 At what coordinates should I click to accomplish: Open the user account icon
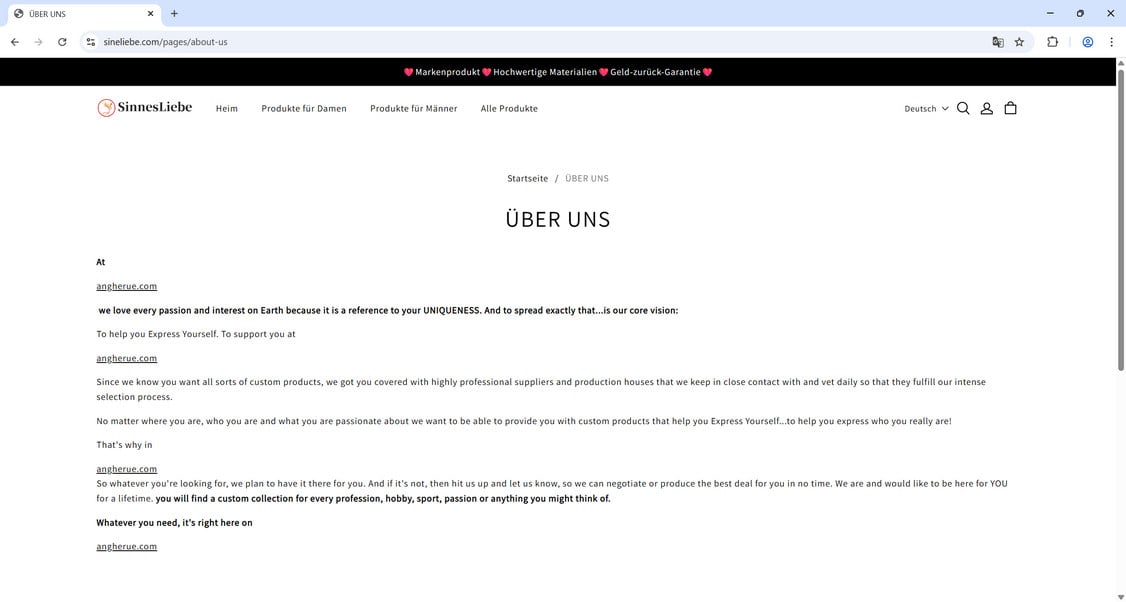987,108
